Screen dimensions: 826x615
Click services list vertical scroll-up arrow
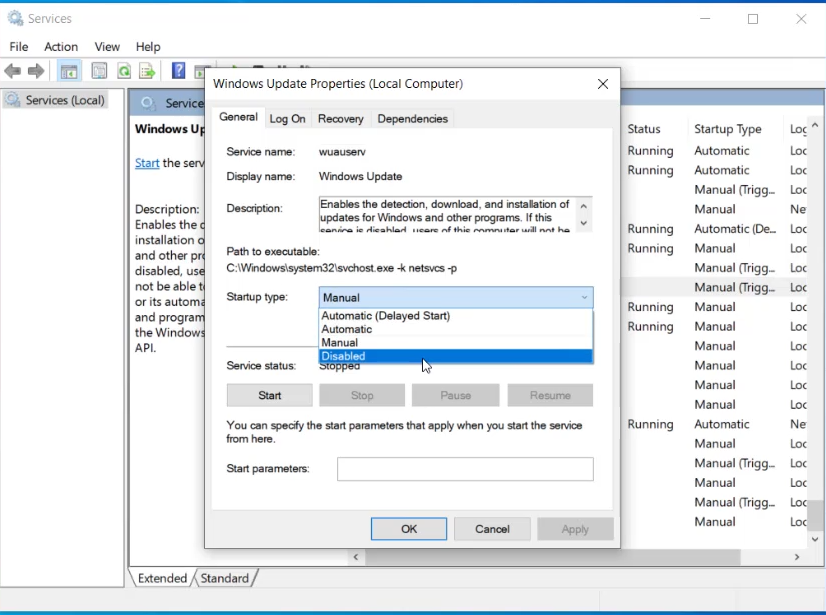coord(815,125)
